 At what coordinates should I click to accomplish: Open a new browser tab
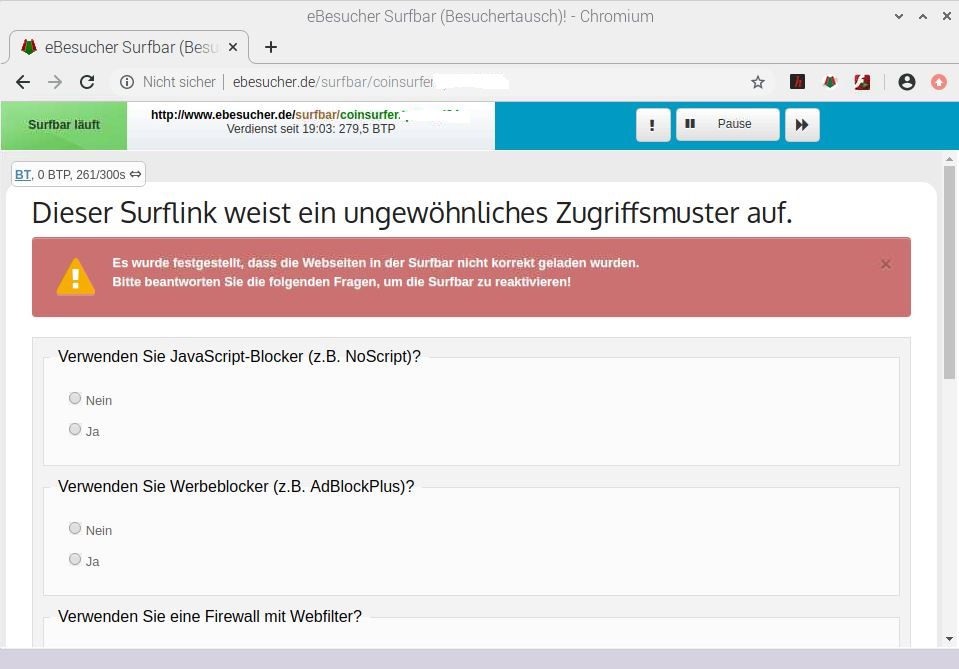point(270,47)
